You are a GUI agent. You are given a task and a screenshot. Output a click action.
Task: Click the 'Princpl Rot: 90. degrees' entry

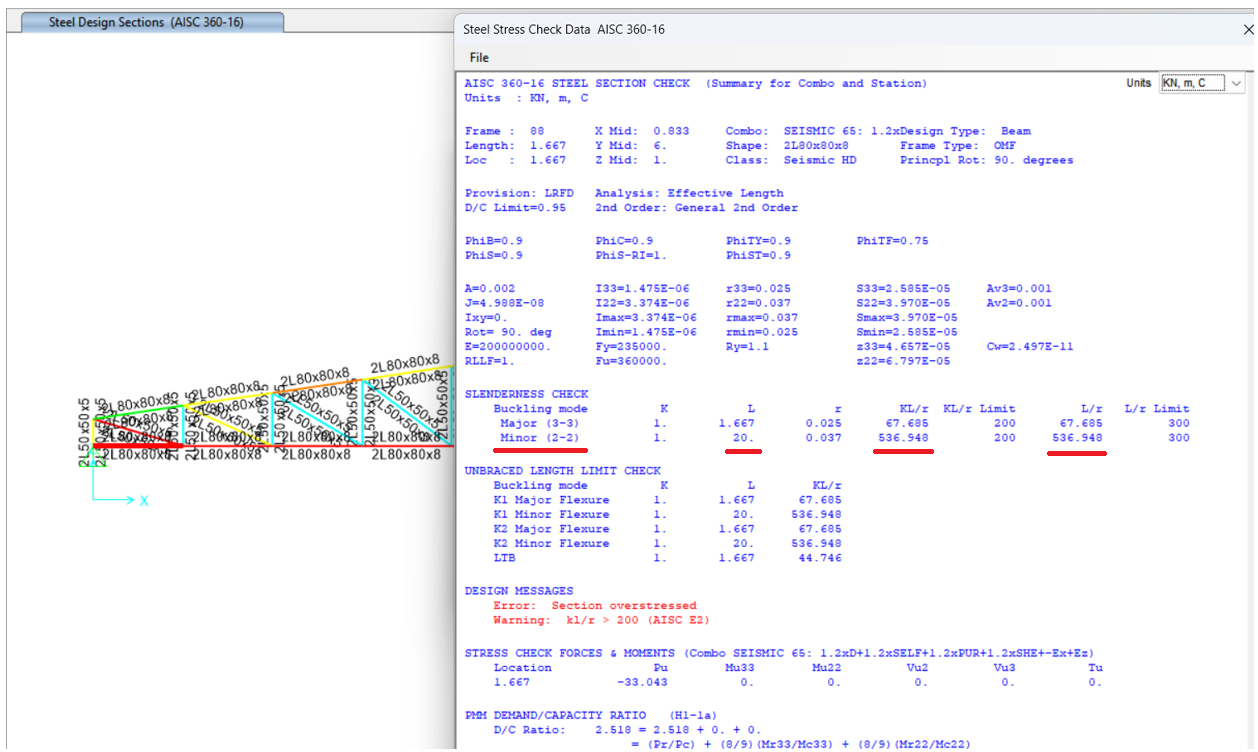[987, 160]
